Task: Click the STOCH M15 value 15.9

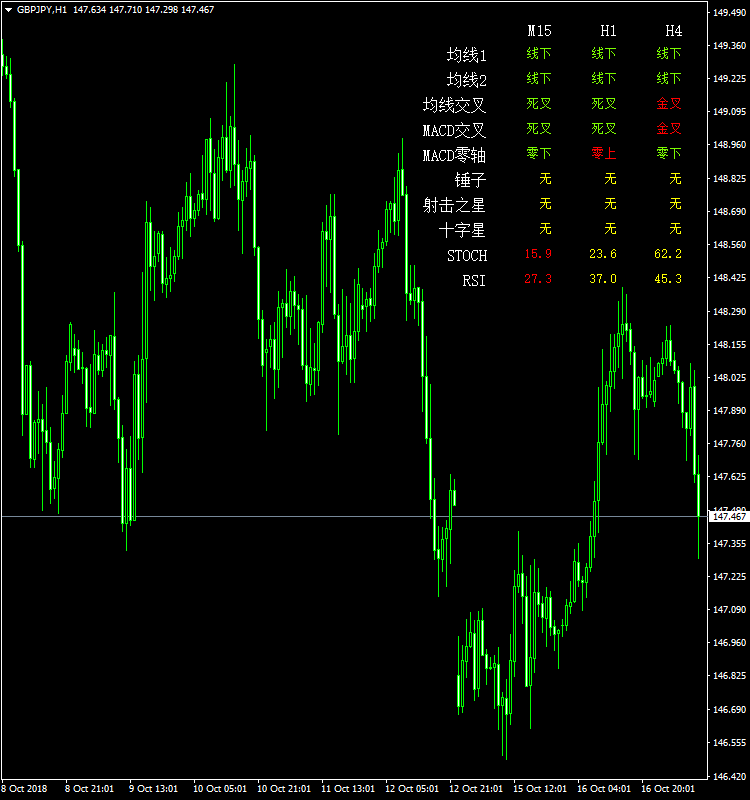Action: pyautogui.click(x=538, y=254)
